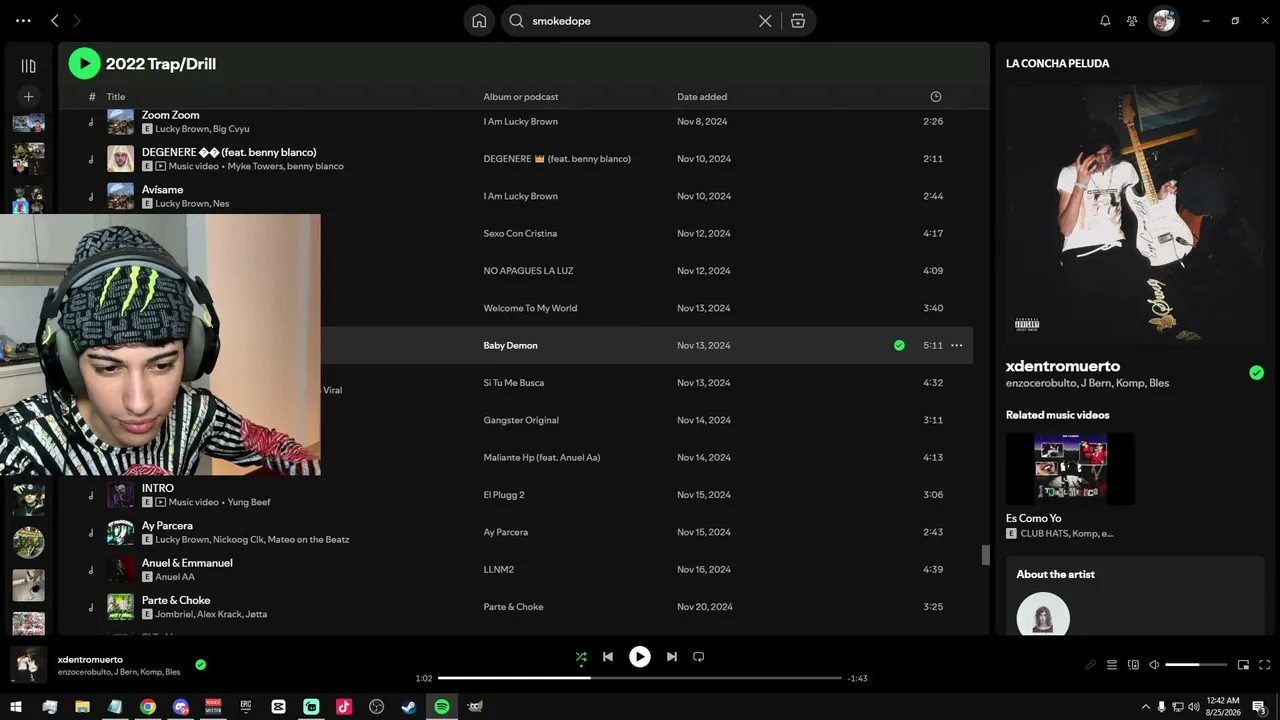
Task: Go to Spotify Home
Action: click(x=479, y=21)
